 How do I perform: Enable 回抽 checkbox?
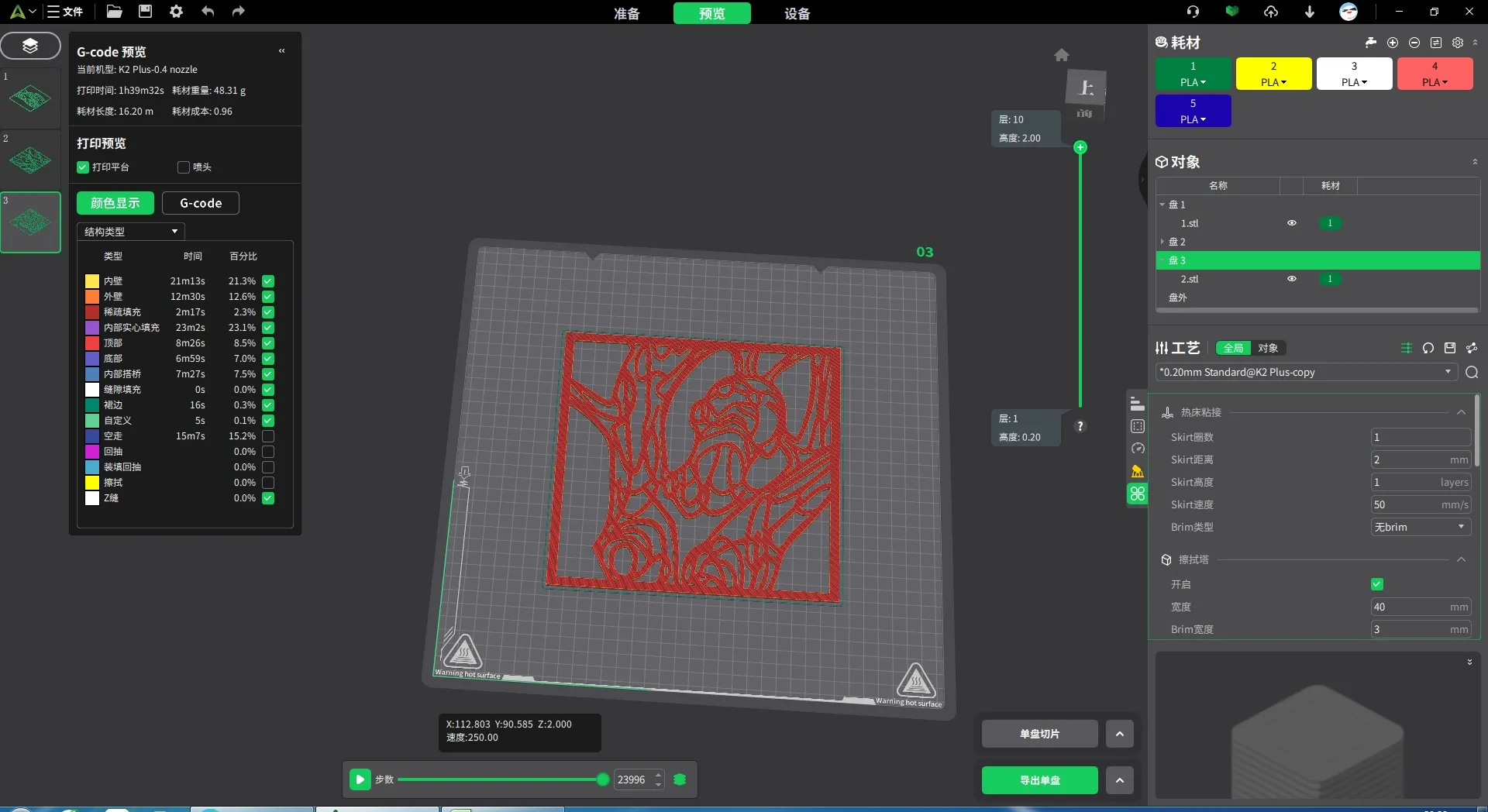pyautogui.click(x=268, y=452)
